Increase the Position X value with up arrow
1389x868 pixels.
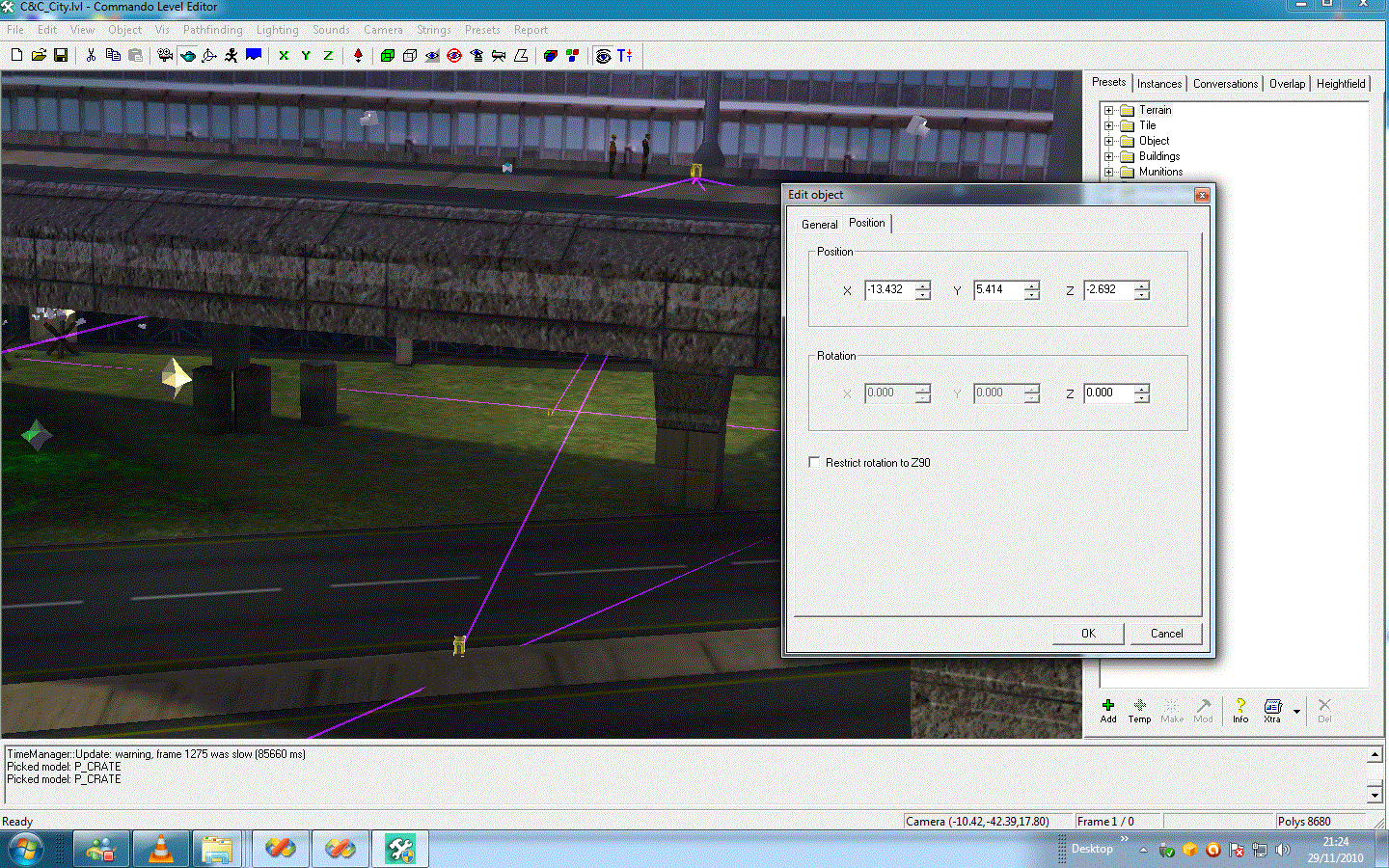(923, 285)
